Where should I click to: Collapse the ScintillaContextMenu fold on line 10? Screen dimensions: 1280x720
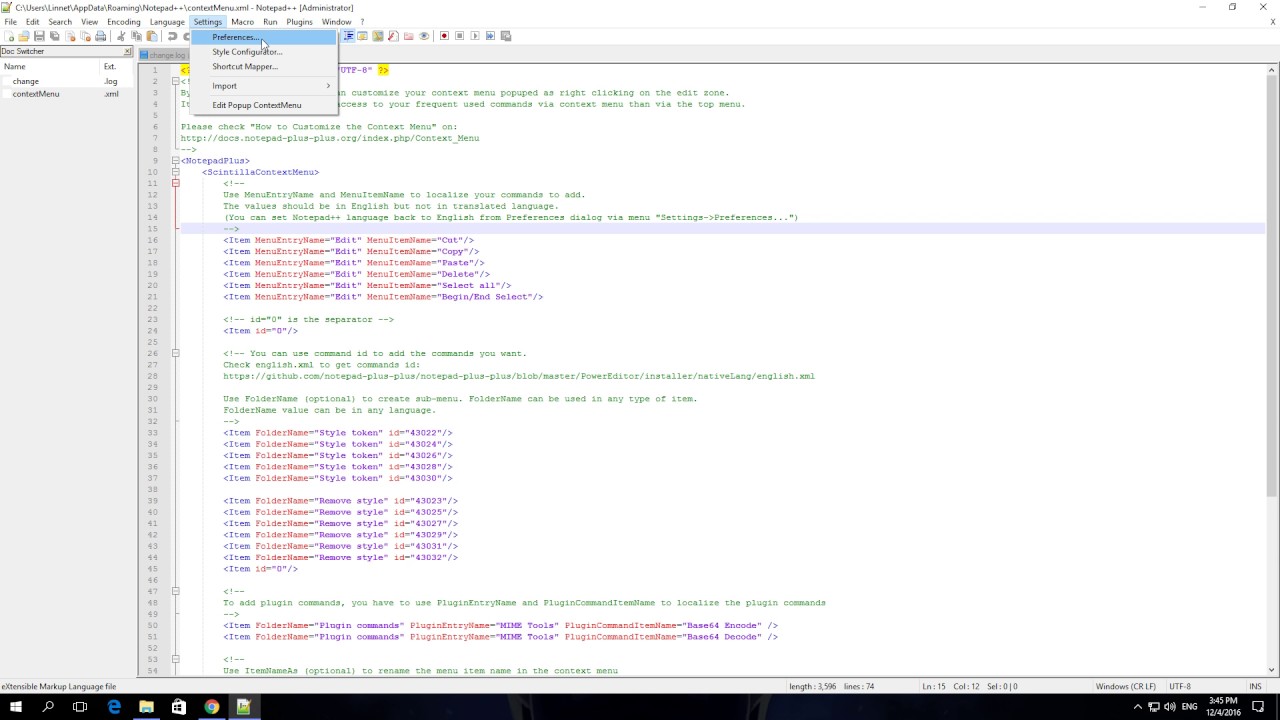175,172
